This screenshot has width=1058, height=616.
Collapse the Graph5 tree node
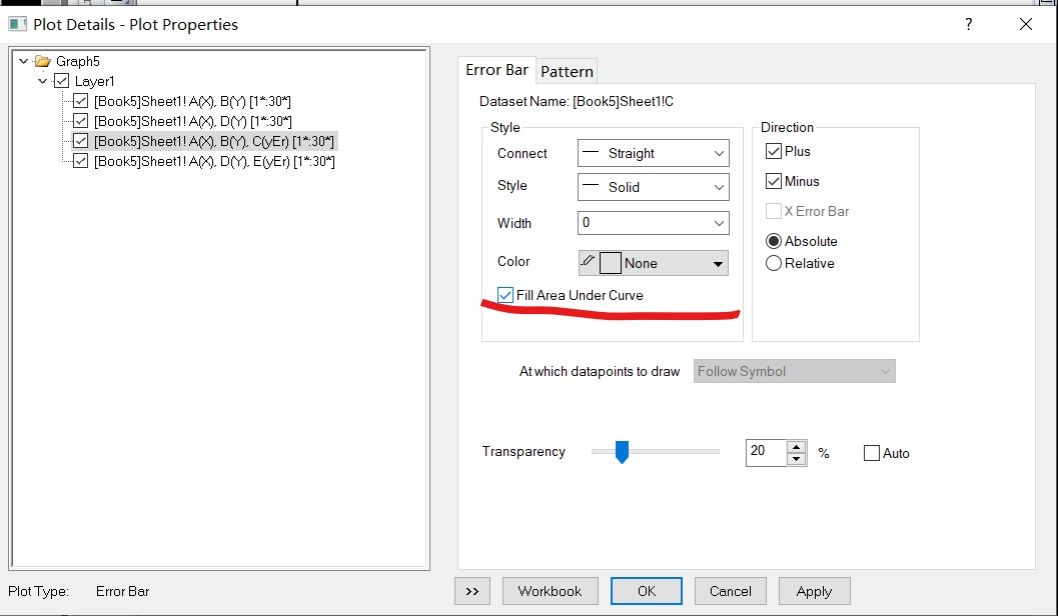(24, 61)
